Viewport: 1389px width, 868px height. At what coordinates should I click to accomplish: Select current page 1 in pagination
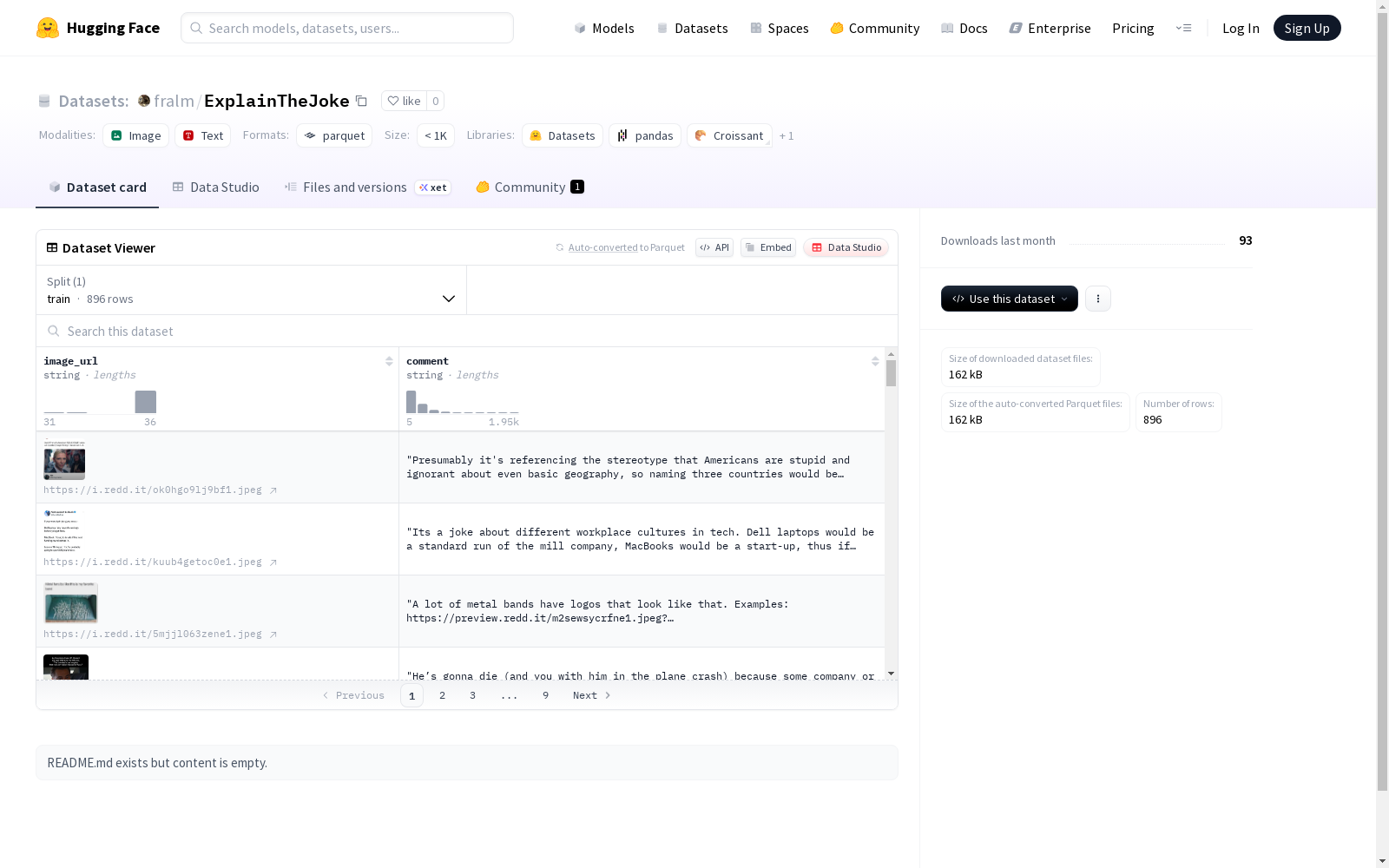click(411, 695)
